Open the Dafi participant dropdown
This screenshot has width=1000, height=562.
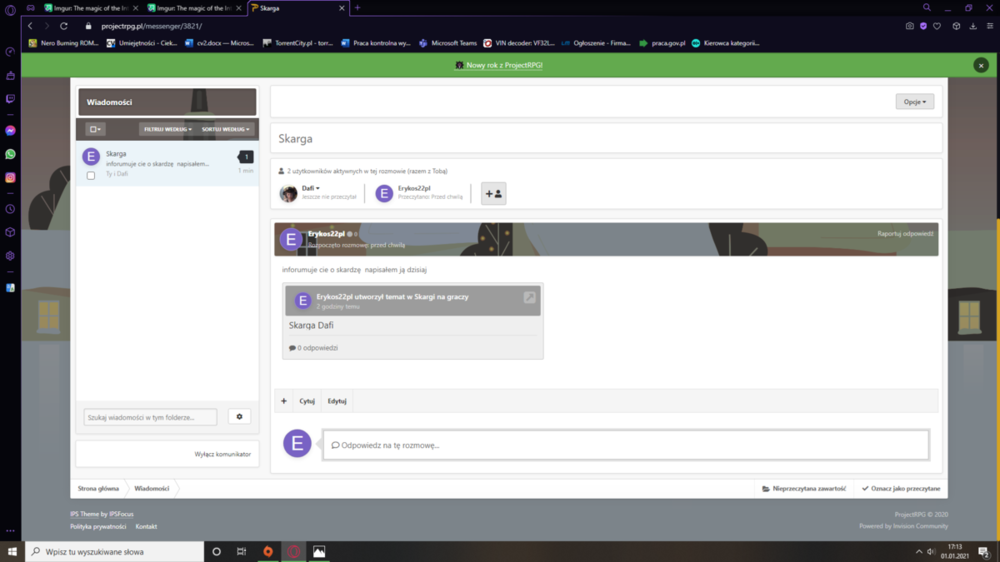(x=311, y=188)
